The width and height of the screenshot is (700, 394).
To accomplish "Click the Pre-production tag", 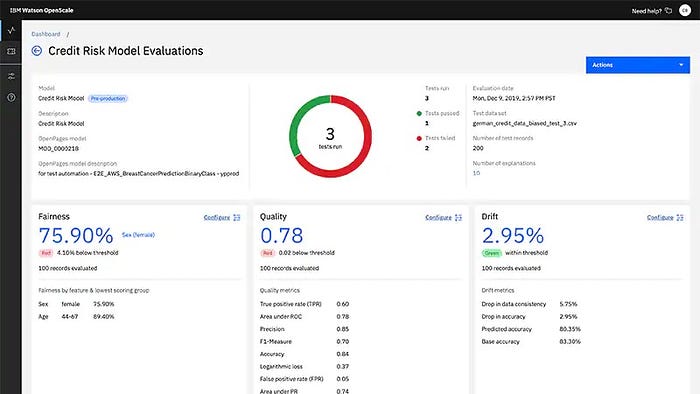I will click(x=108, y=99).
